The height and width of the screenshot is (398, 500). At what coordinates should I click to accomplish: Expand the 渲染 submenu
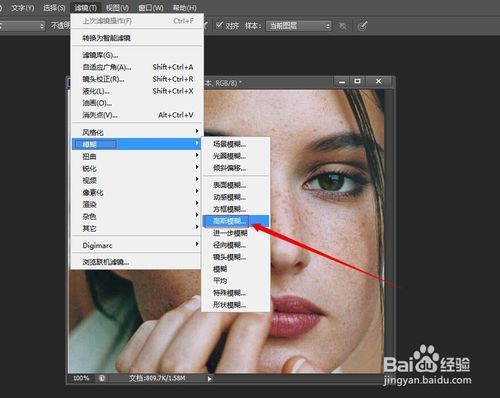(136, 204)
